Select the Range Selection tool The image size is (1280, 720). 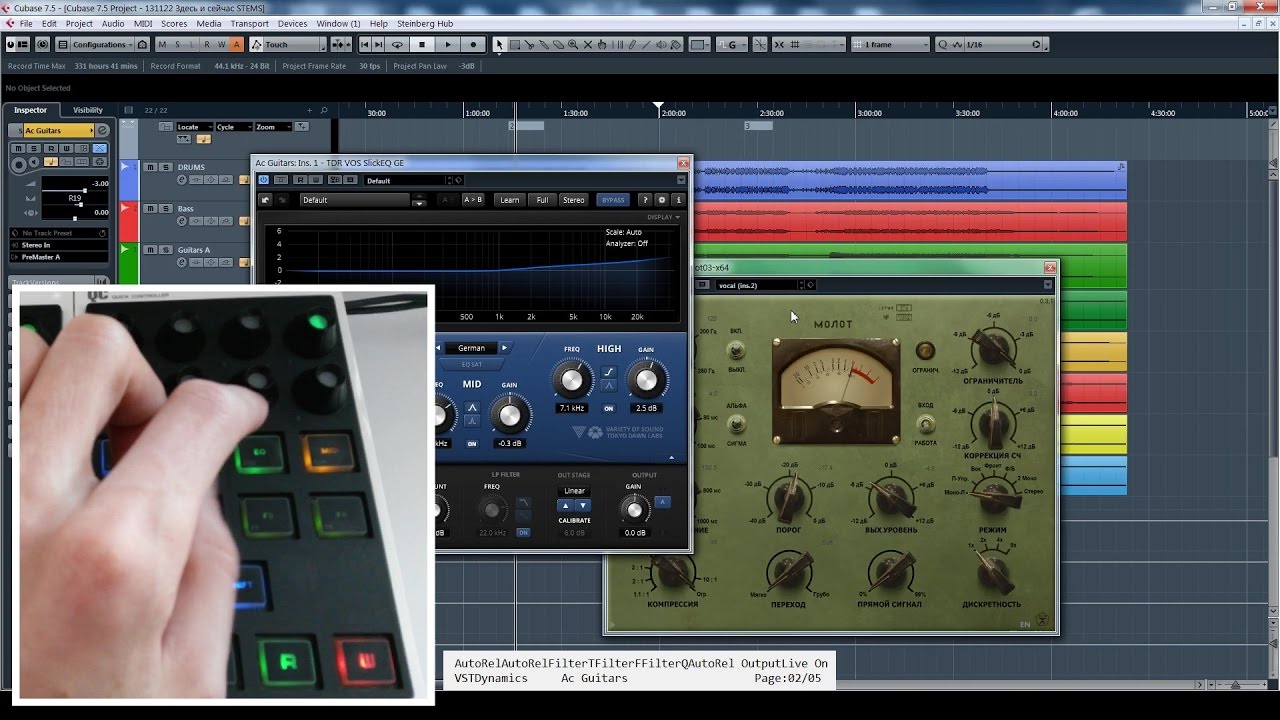[514, 45]
